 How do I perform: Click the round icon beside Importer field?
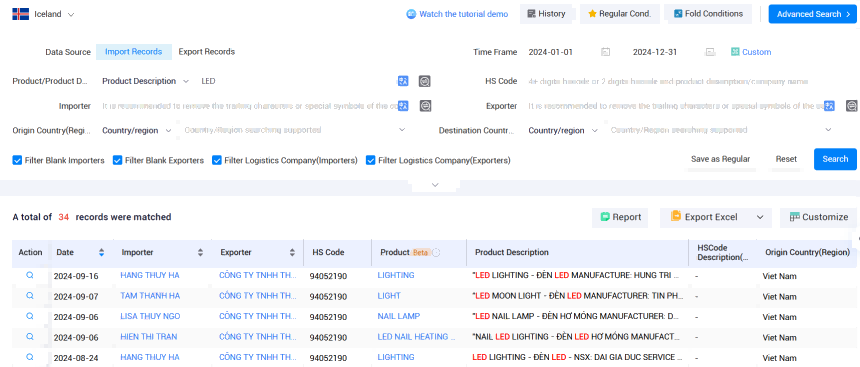pyautogui.click(x=426, y=105)
